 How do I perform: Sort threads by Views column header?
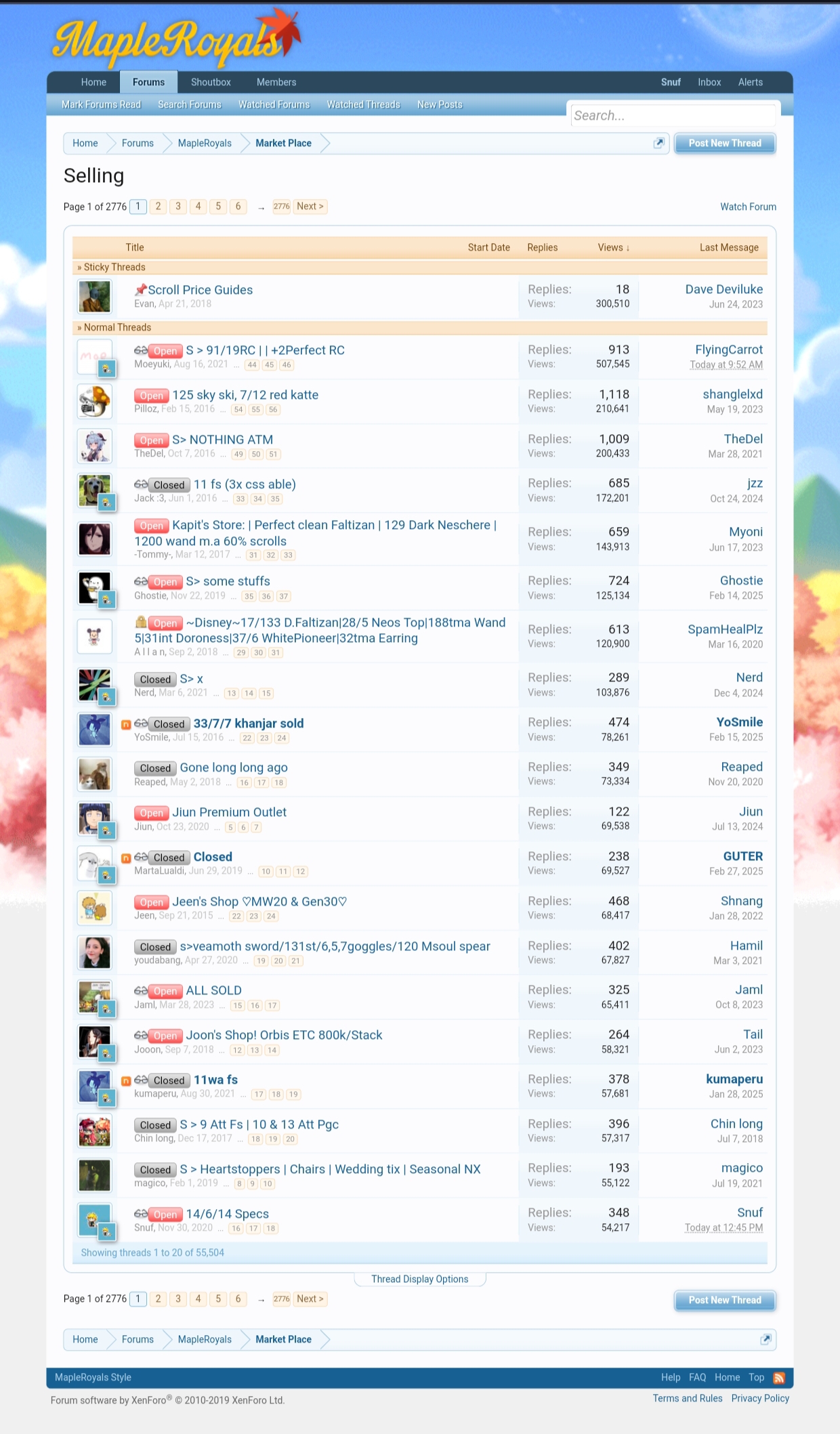point(613,247)
